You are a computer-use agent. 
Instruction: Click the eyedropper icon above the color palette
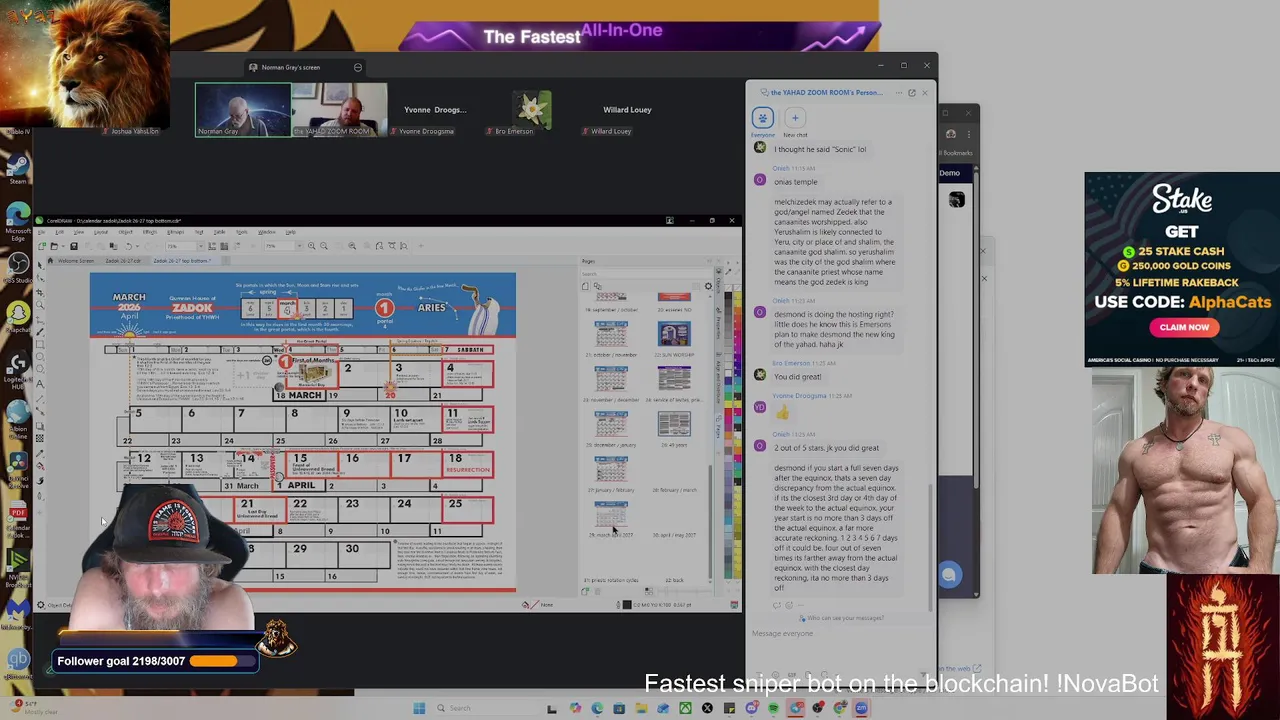(728, 272)
